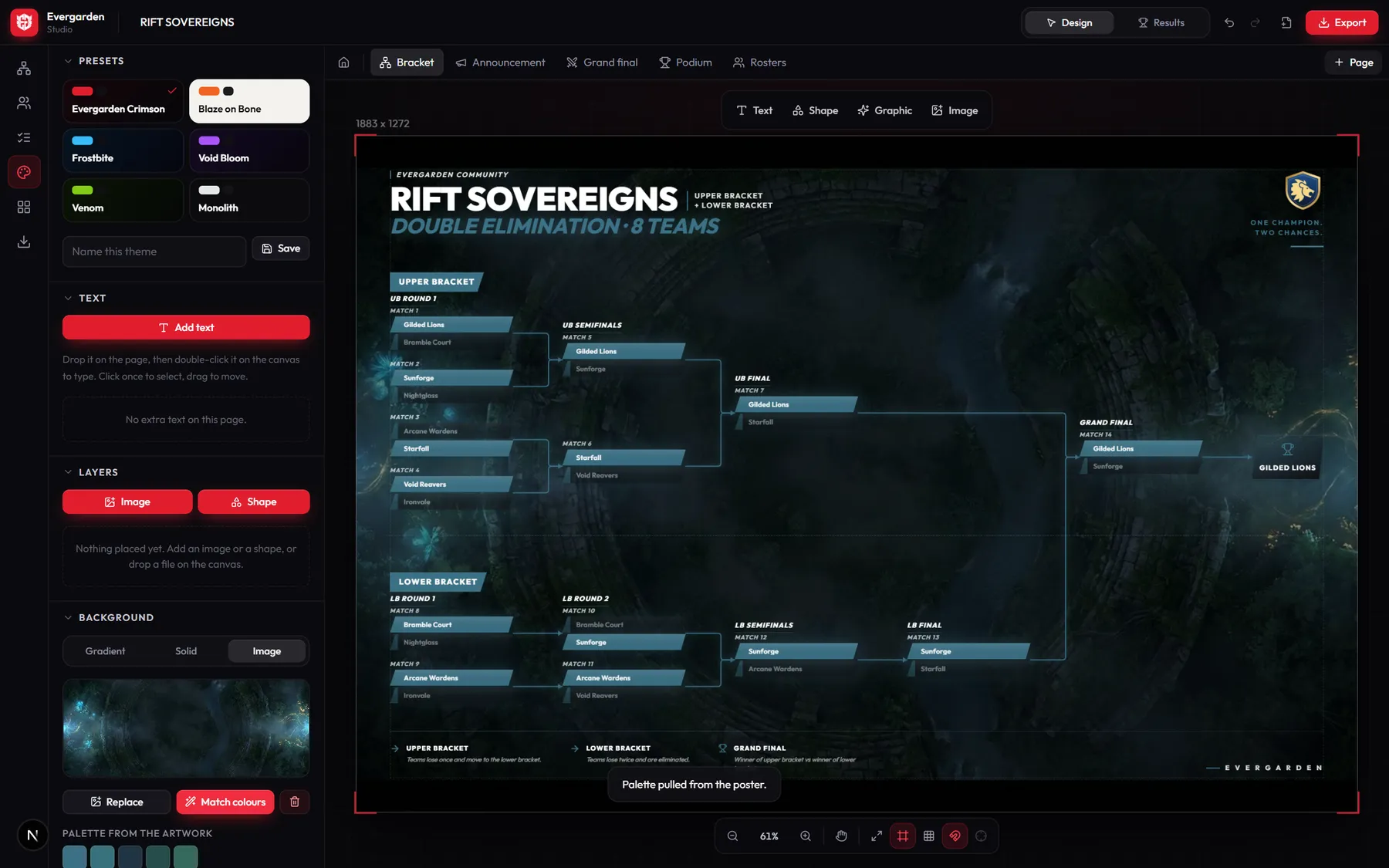Collapse the Presets section

pos(68,61)
